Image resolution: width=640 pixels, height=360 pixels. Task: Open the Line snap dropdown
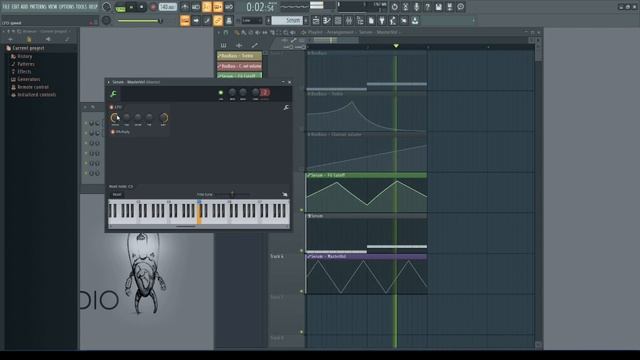[251, 20]
